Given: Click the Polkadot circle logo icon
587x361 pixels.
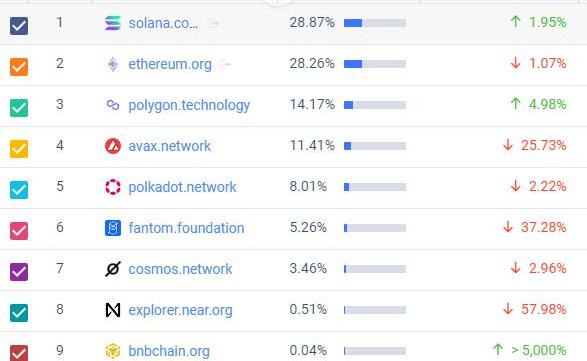Looking at the screenshot, I should [113, 187].
